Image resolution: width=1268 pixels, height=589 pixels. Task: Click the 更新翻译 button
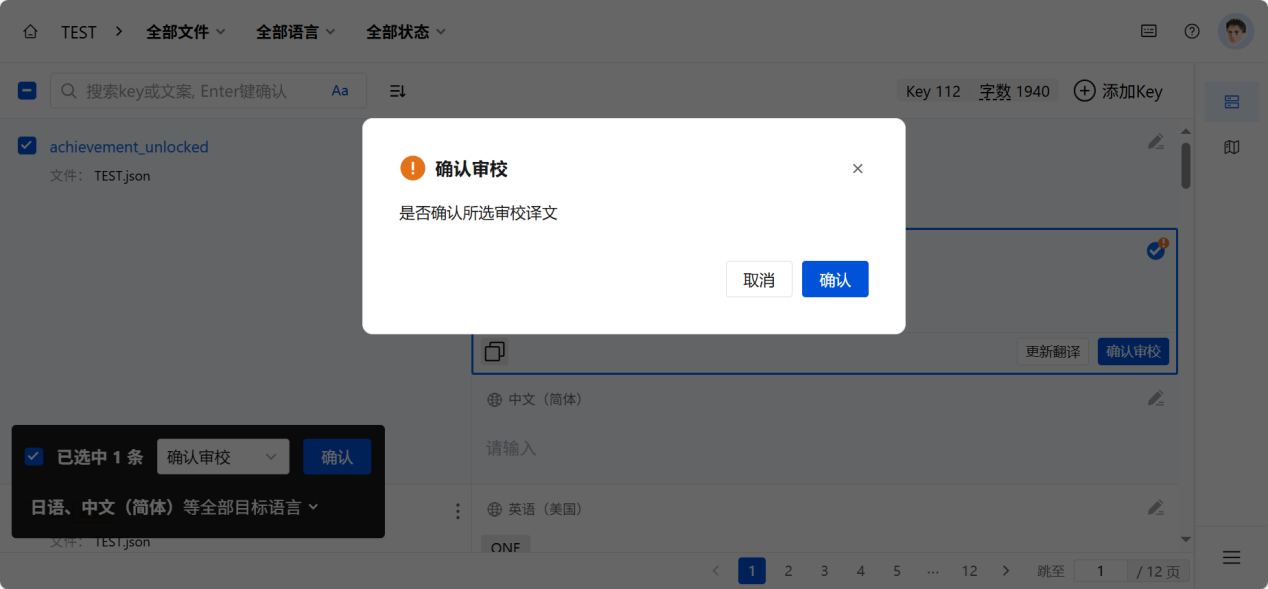tap(1053, 352)
